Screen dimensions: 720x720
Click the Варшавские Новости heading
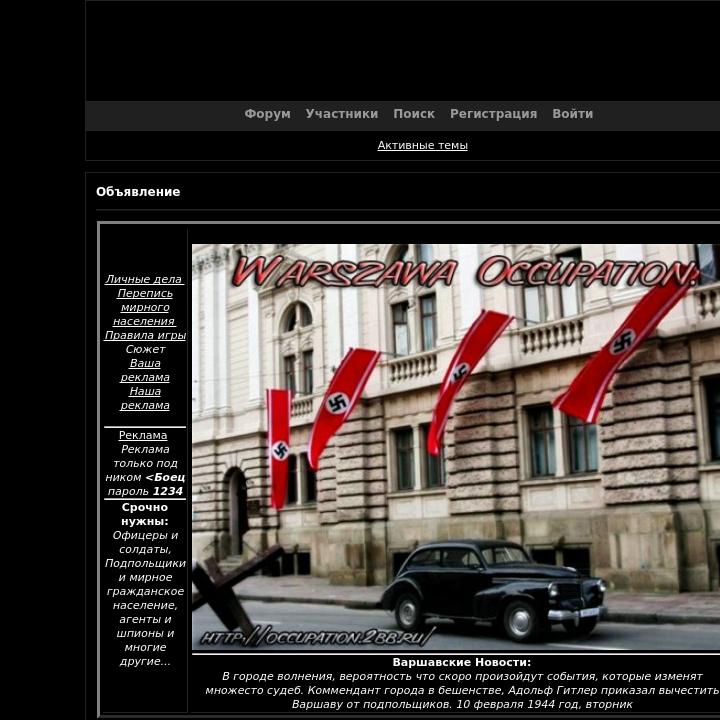click(461, 662)
